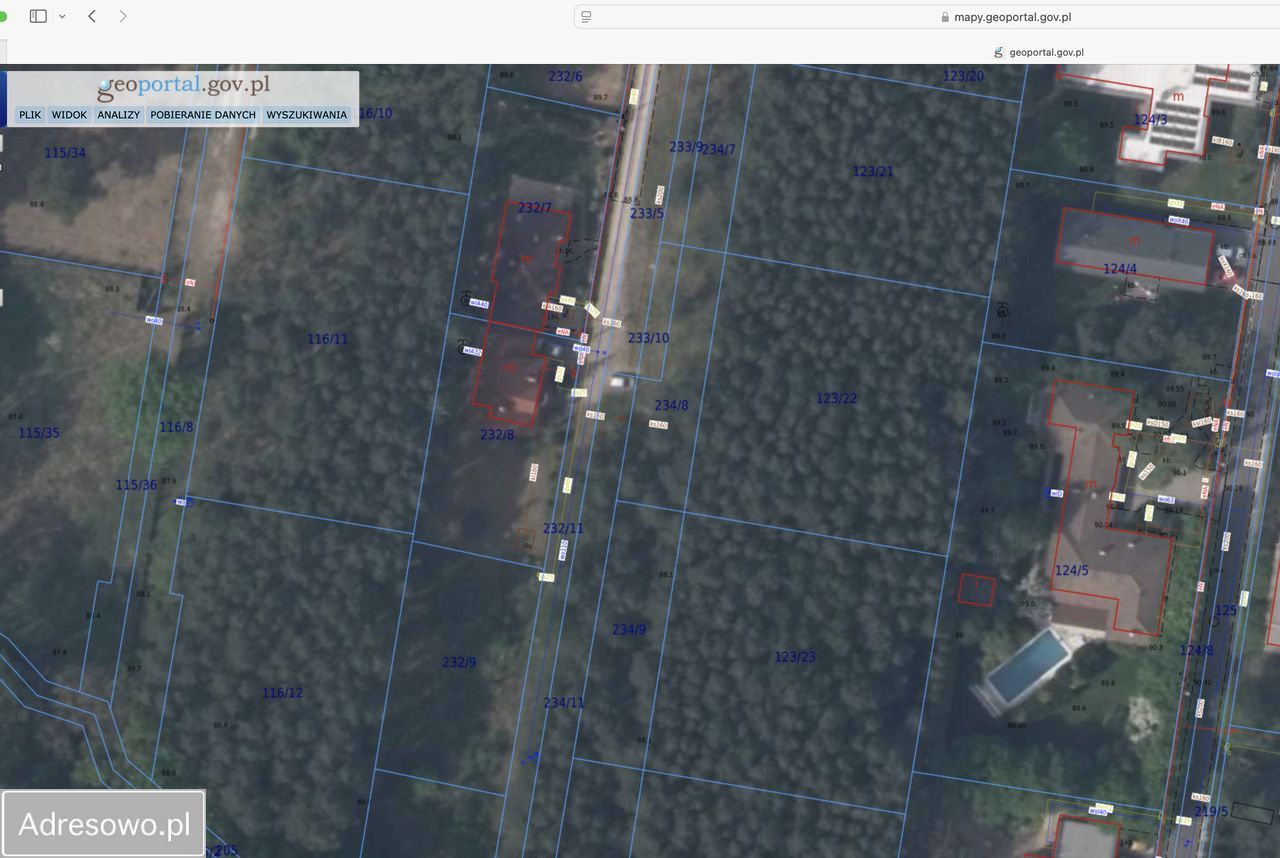
Task: Select parcel label 234/9 on the map
Action: coord(629,630)
